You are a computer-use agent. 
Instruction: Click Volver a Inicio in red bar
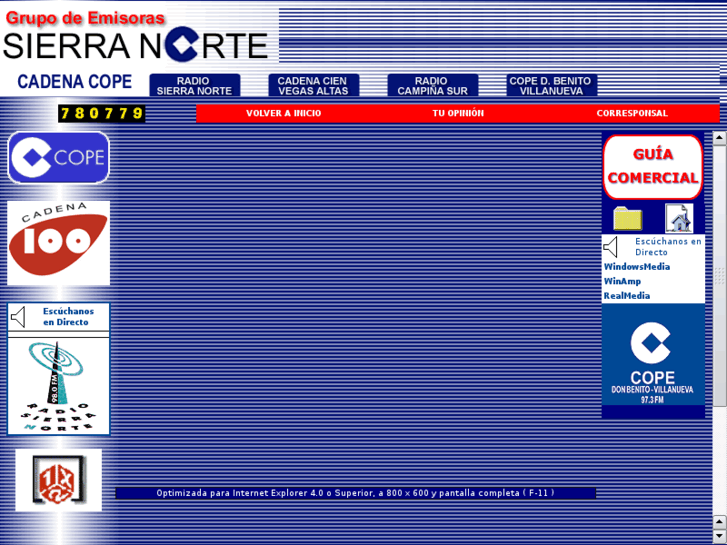(x=283, y=113)
